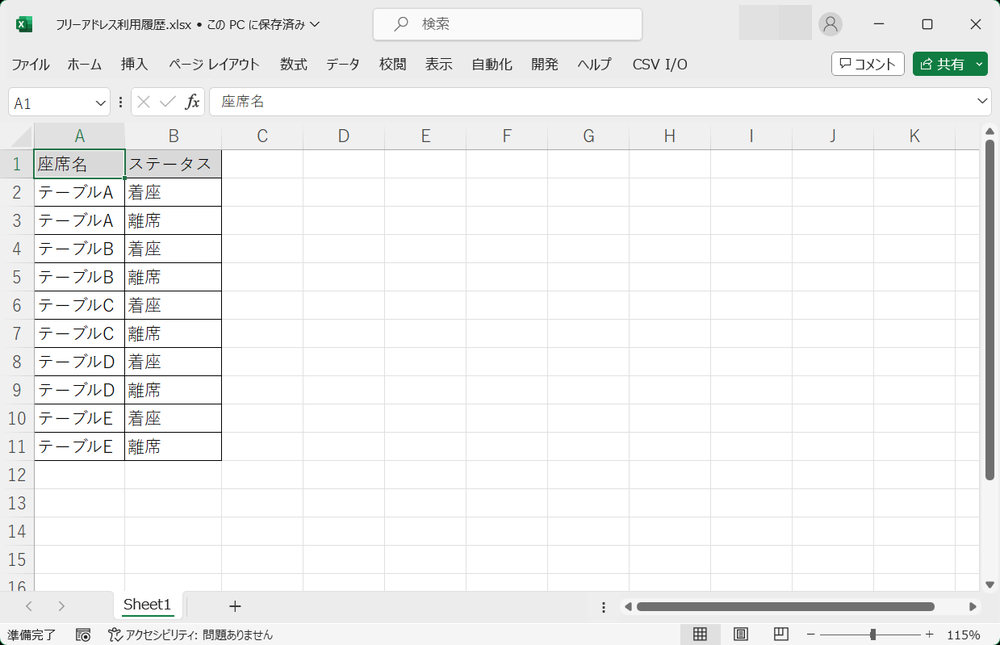
Task: Open the ファイル menu
Action: pyautogui.click(x=31, y=64)
